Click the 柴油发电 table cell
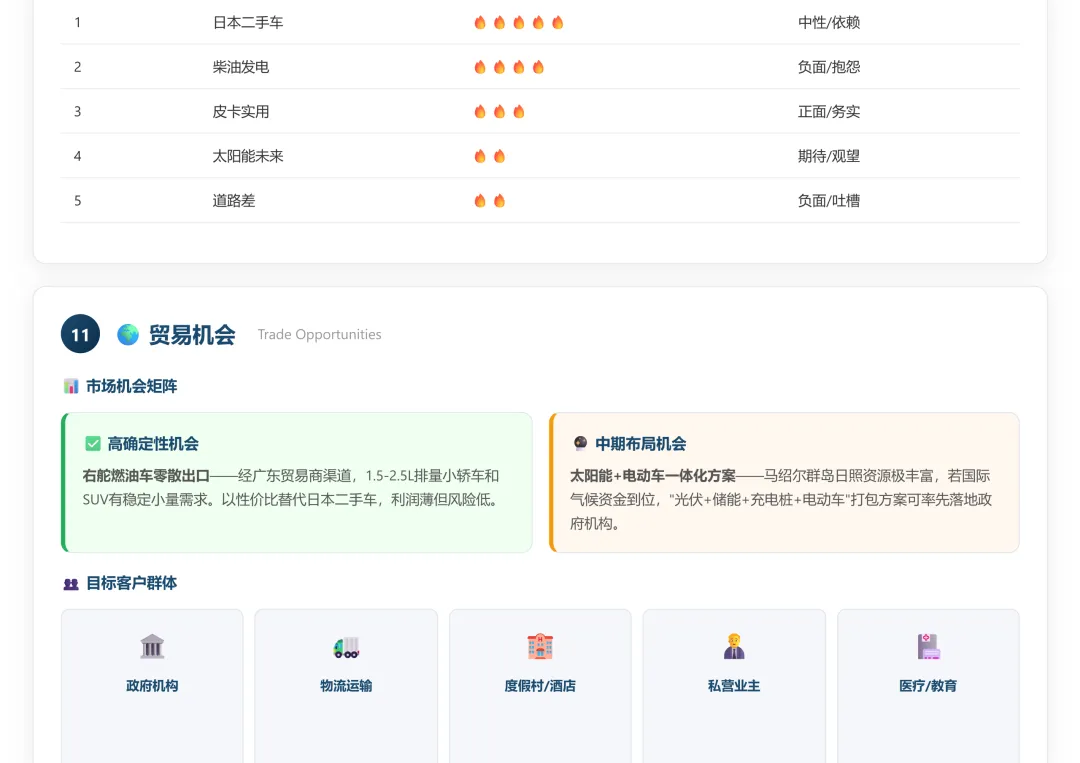1080x763 pixels. (x=240, y=67)
